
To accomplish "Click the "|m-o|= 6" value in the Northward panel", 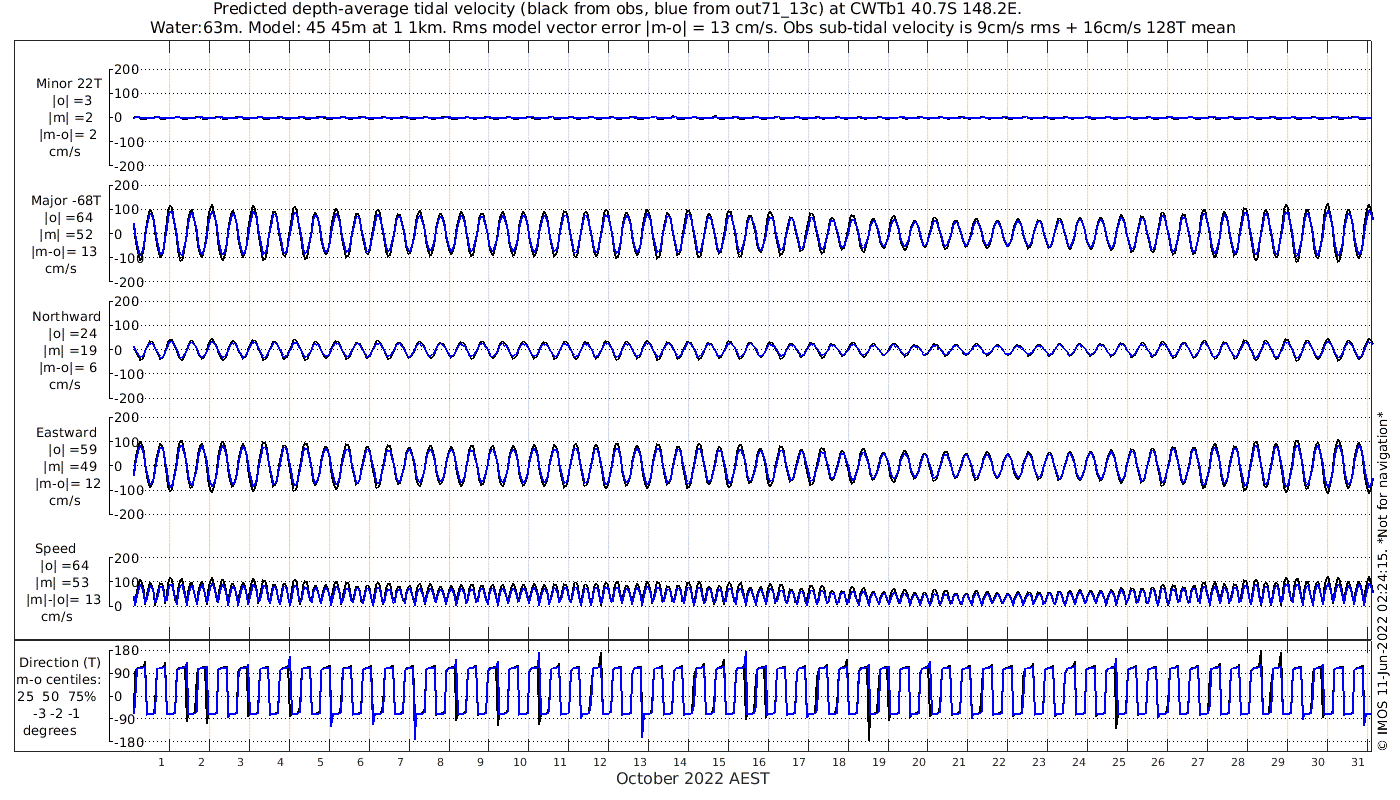I will pyautogui.click(x=68, y=367).
